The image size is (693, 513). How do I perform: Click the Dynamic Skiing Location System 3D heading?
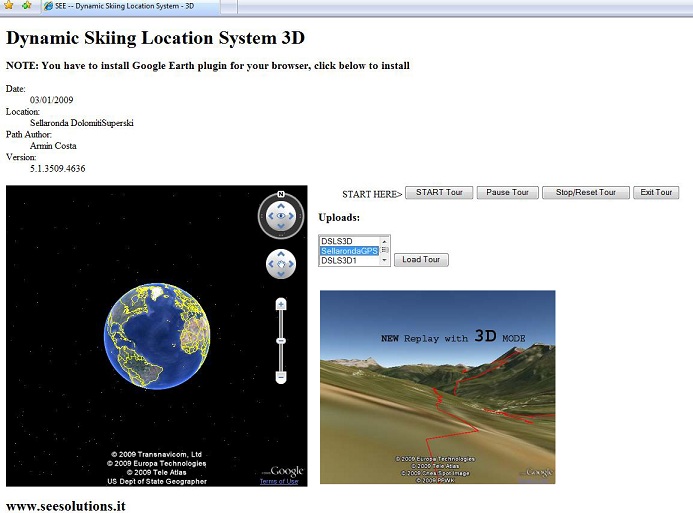156,38
